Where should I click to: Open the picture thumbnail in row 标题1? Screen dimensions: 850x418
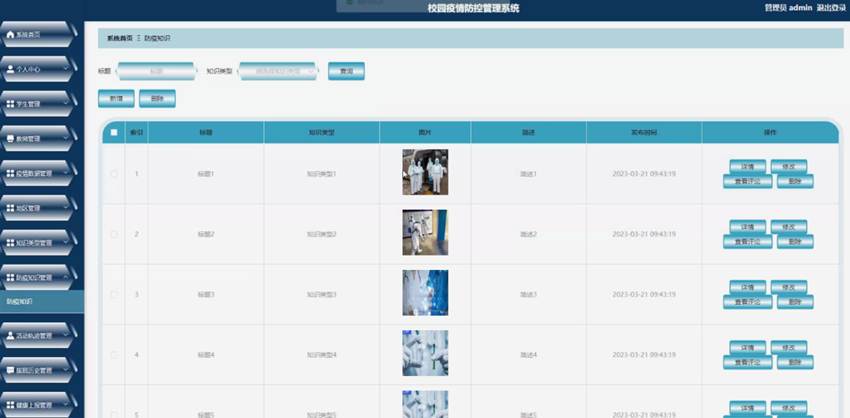pyautogui.click(x=425, y=172)
